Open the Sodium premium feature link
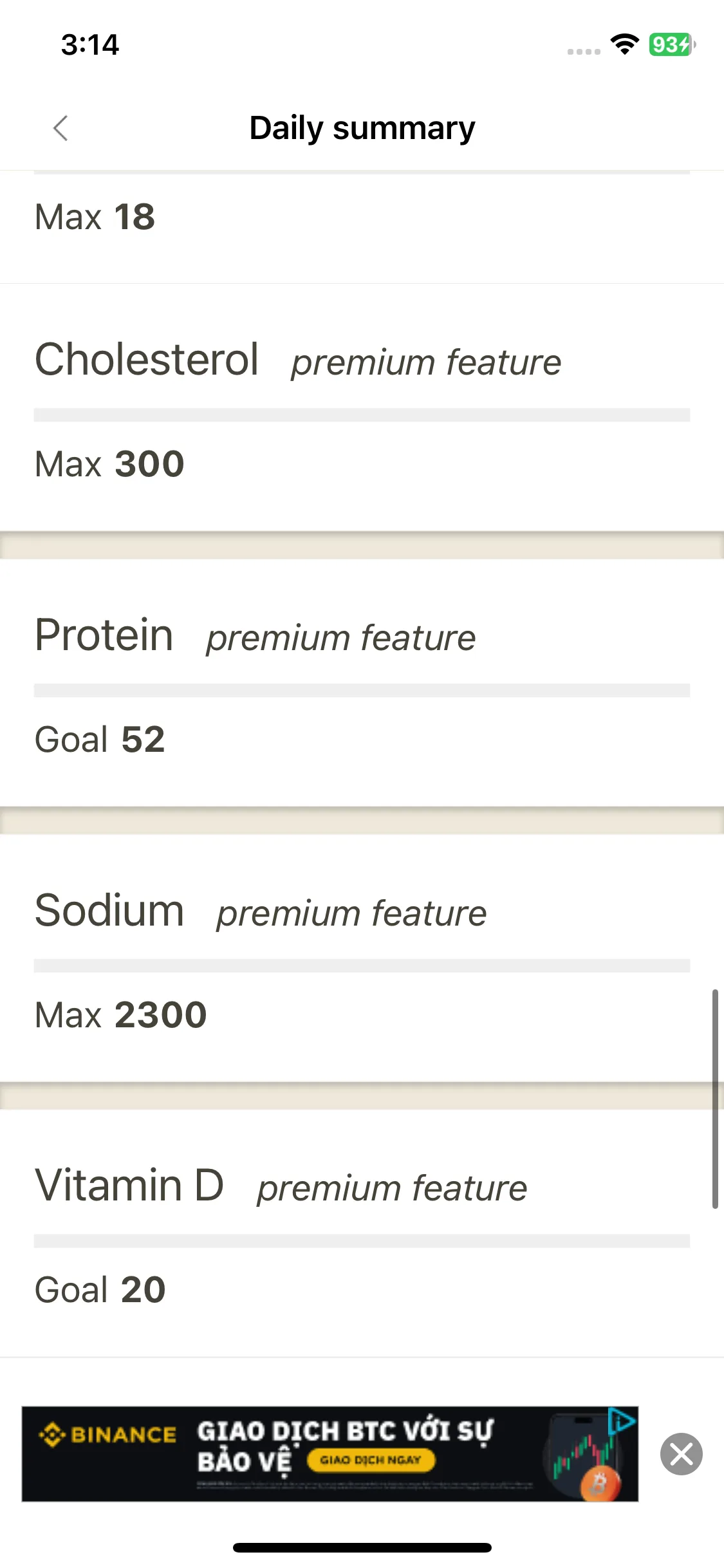Image resolution: width=724 pixels, height=1568 pixels. tap(351, 913)
